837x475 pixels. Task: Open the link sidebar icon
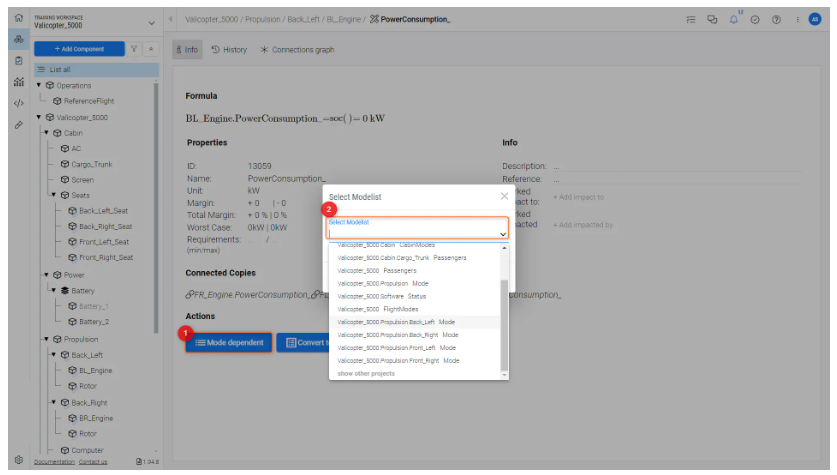coord(19,125)
